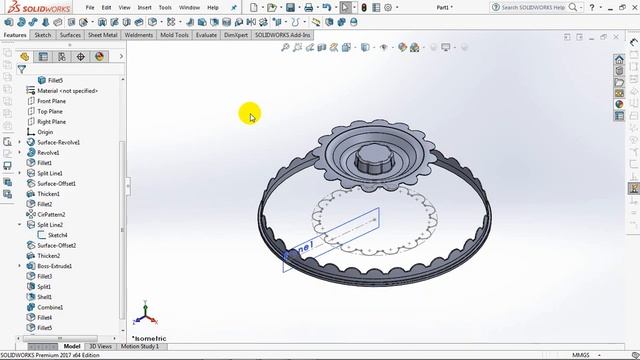
Task: Switch to the PropertyManager tab
Action: (43, 56)
